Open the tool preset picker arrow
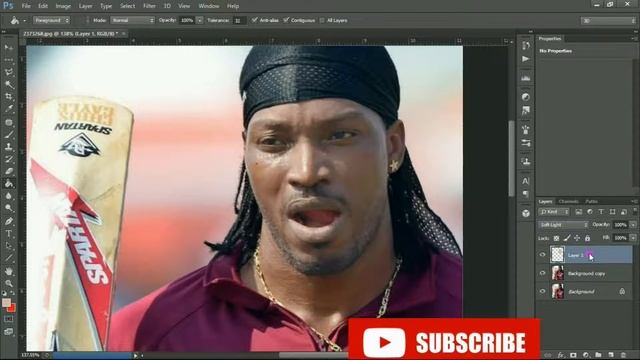640x360 pixels. click(x=24, y=20)
